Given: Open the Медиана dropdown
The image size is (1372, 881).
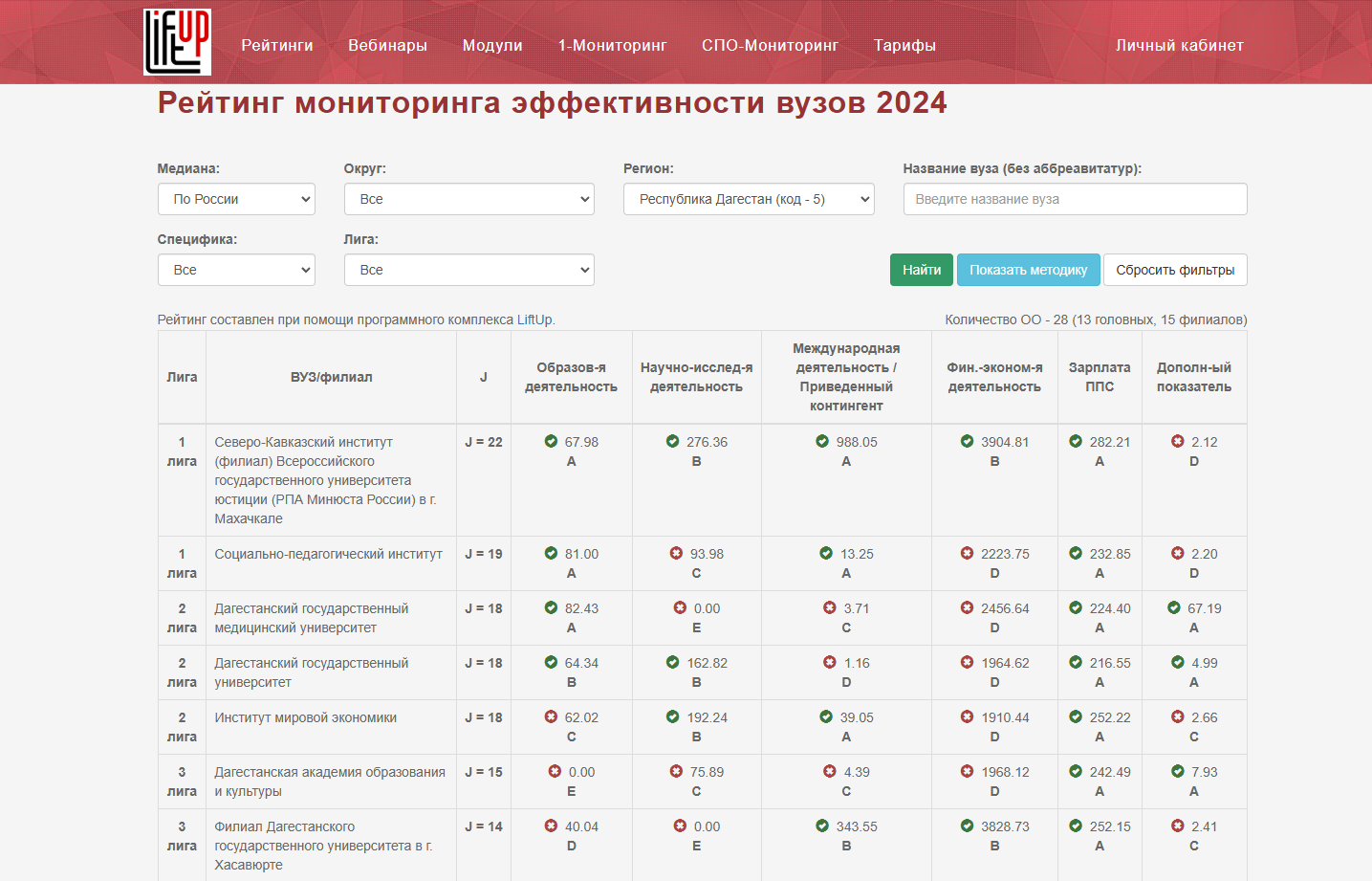Looking at the screenshot, I should coord(236,199).
